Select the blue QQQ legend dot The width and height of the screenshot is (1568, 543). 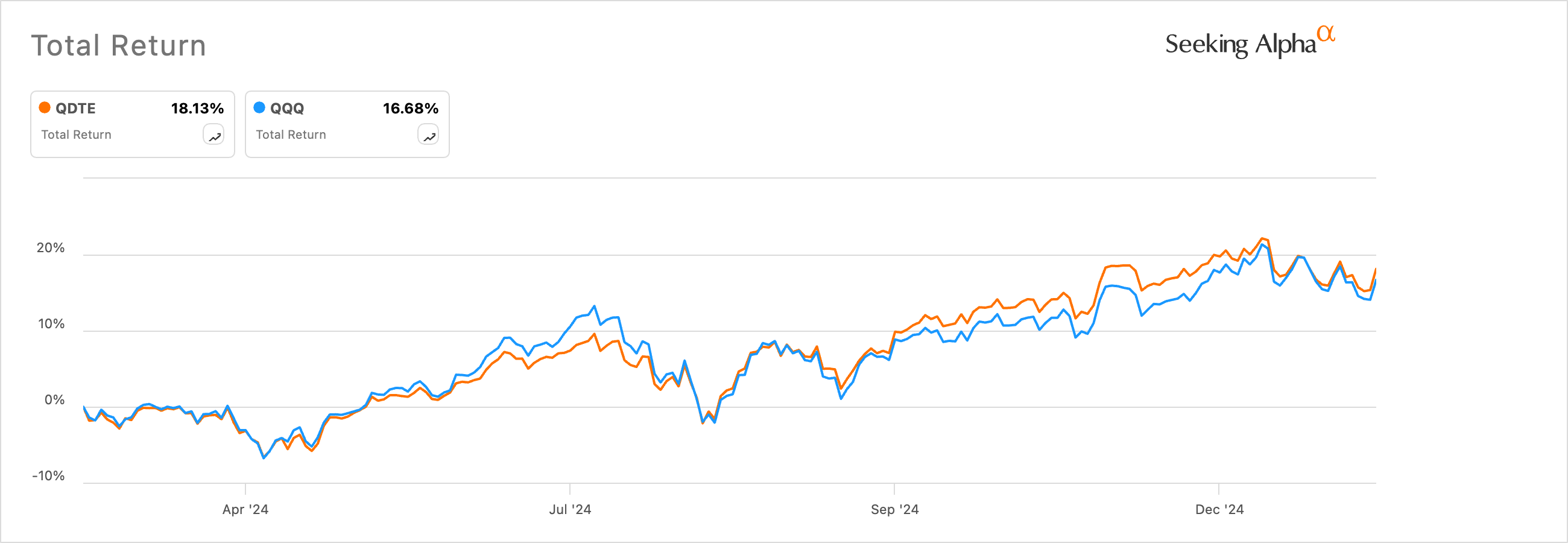coord(258,108)
